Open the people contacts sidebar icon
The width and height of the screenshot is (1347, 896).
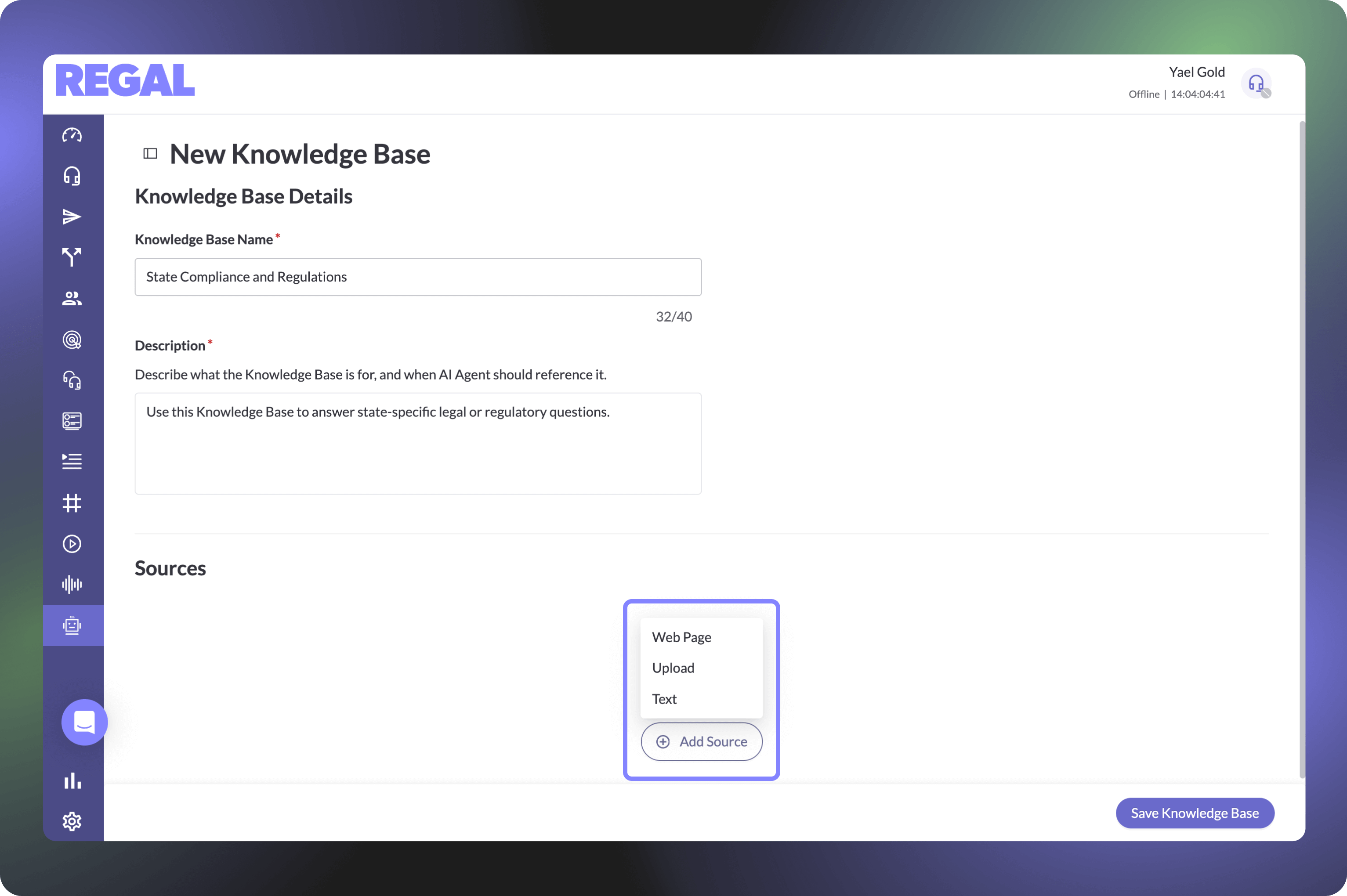coord(72,298)
